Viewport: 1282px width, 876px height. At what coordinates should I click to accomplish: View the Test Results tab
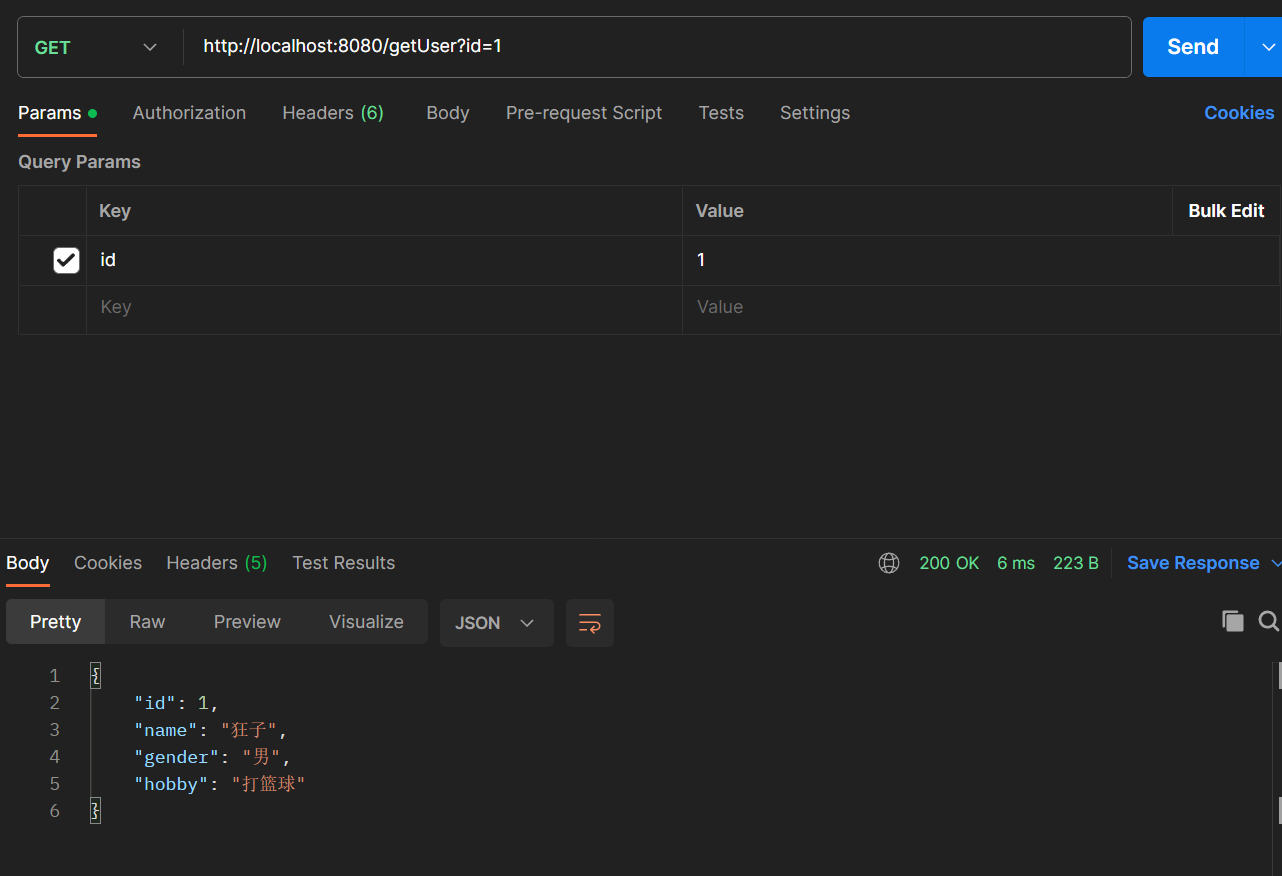click(x=343, y=563)
